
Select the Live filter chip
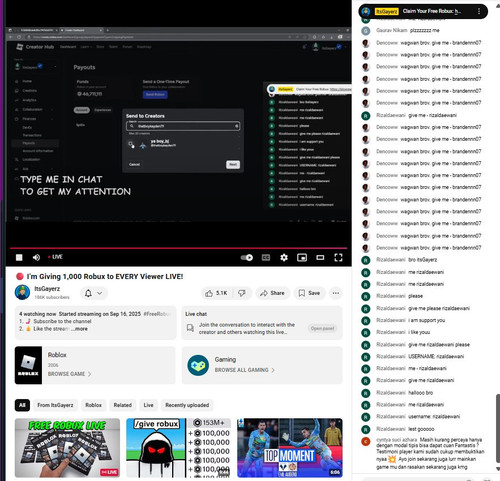(148, 405)
